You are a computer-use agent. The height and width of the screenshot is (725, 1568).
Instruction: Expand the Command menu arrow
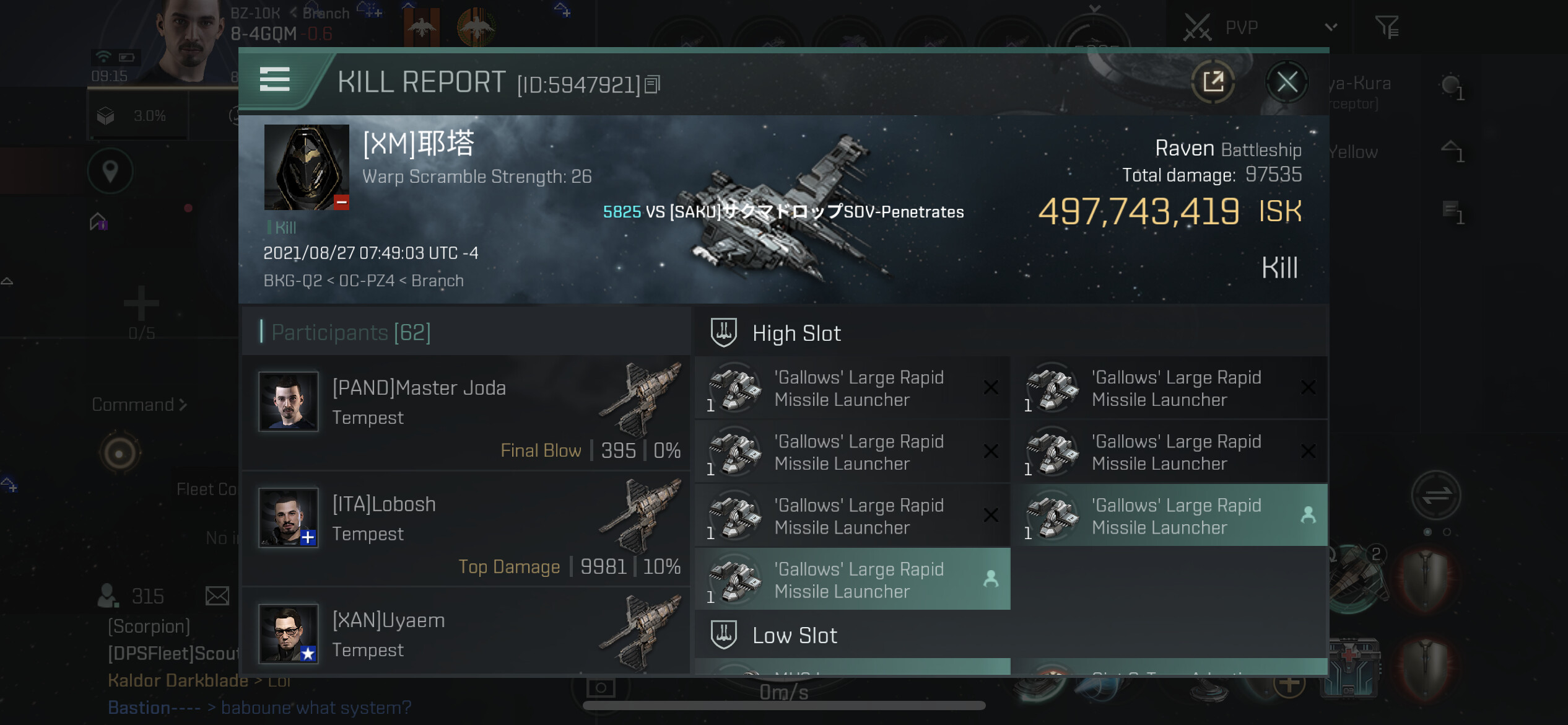pos(183,405)
